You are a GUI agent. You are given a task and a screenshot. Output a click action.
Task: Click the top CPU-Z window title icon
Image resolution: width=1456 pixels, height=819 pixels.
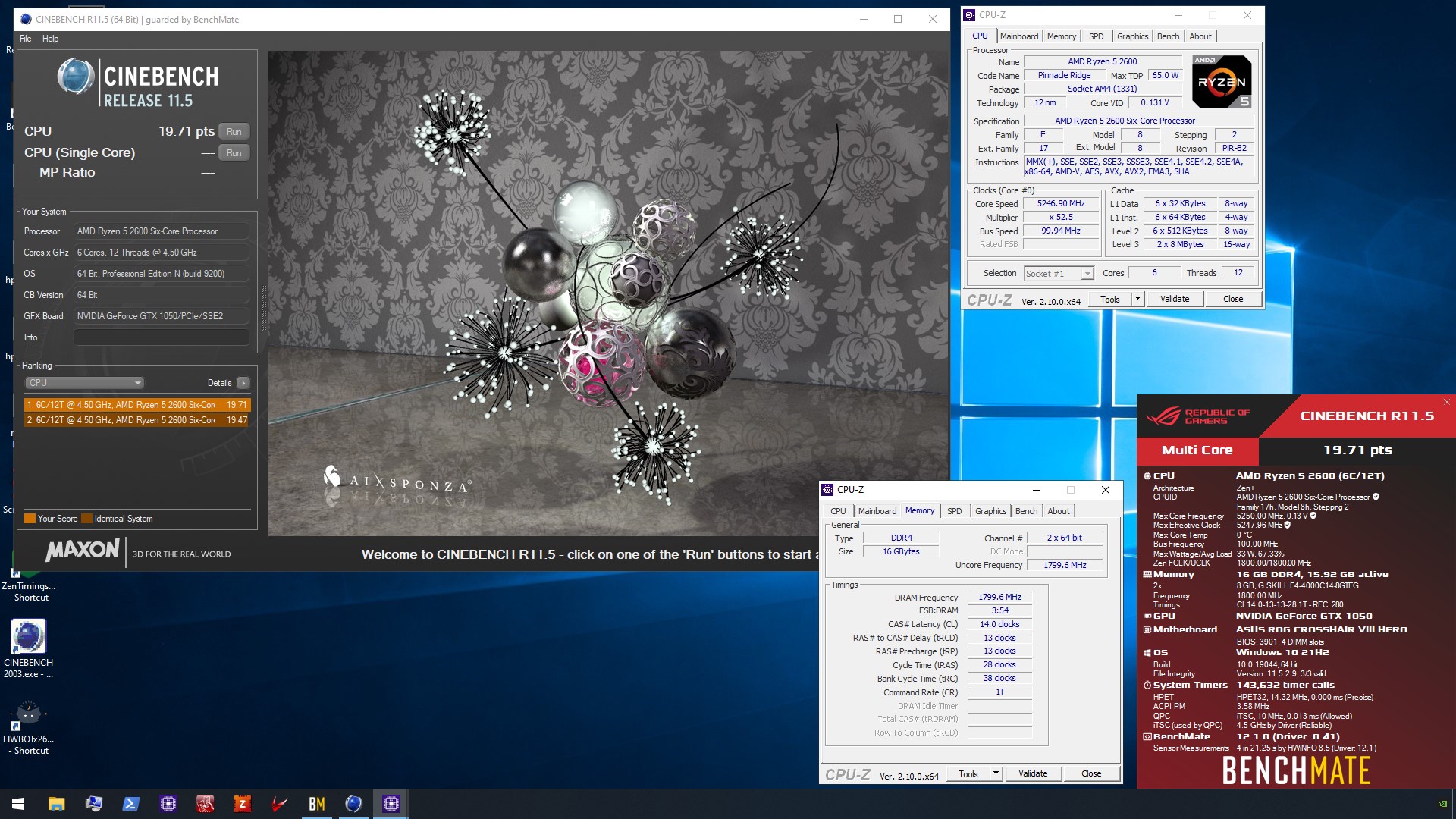(969, 14)
